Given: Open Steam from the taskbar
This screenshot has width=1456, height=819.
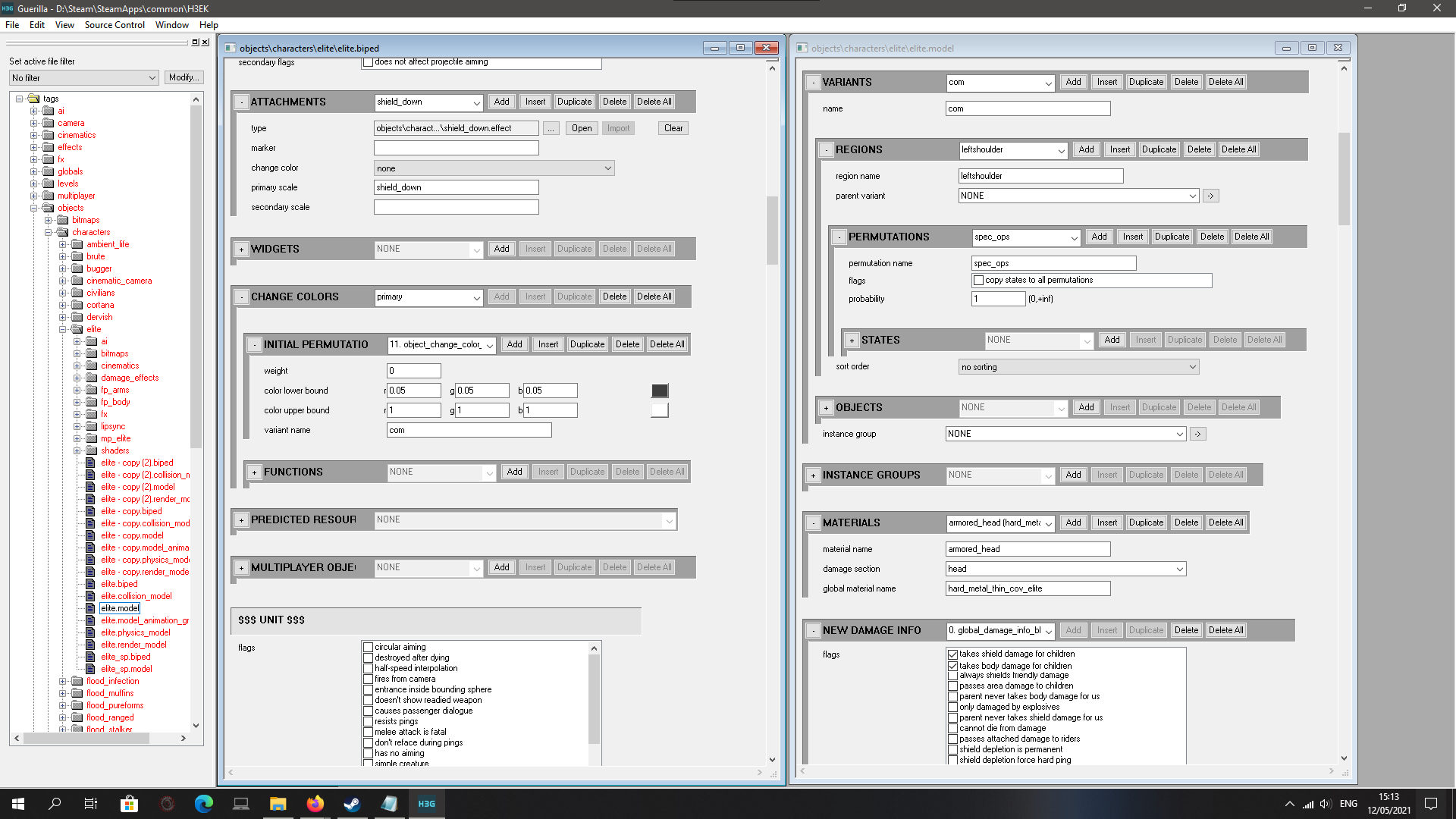Looking at the screenshot, I should pos(352,804).
